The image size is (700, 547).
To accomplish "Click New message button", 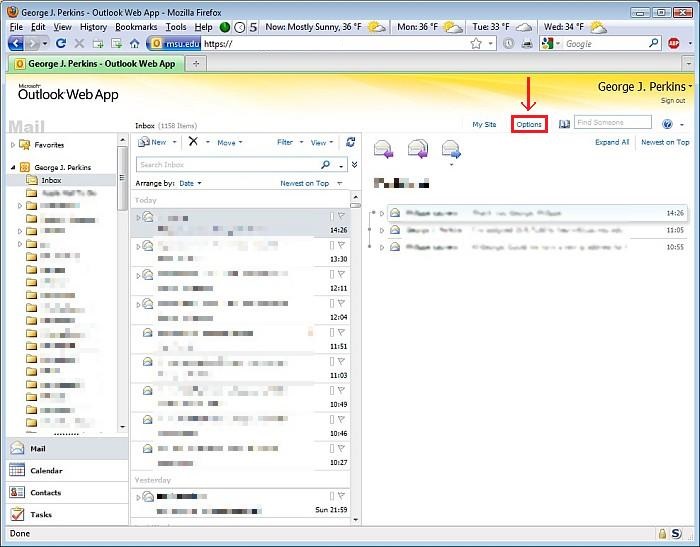I will [x=152, y=142].
